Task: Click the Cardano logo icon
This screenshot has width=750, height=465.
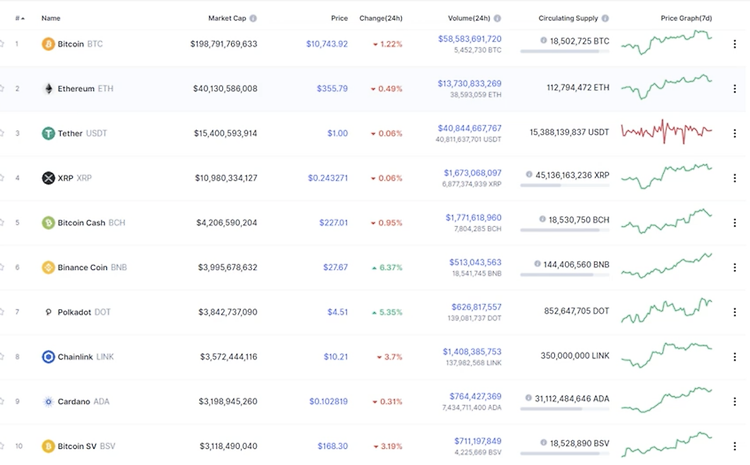Action: click(48, 401)
